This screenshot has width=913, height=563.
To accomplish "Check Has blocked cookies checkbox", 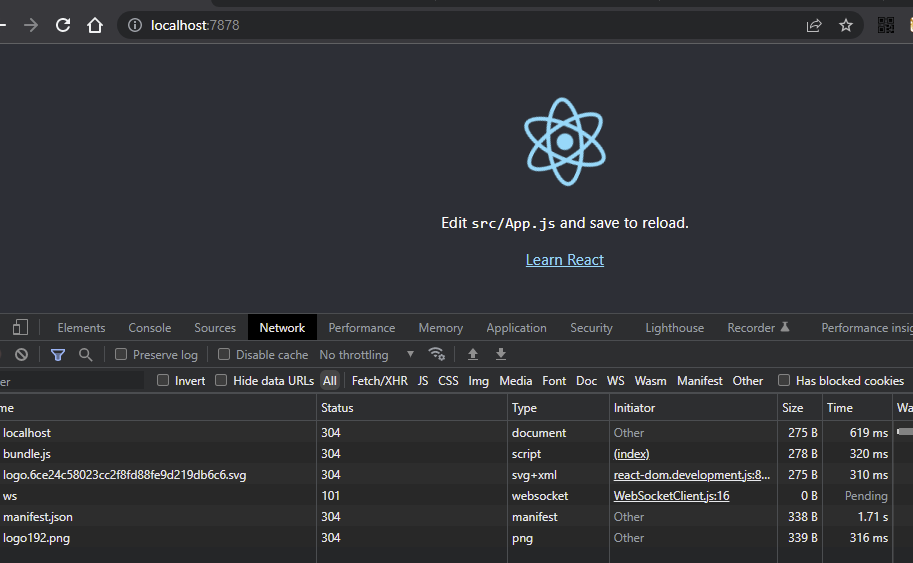I will click(x=784, y=380).
